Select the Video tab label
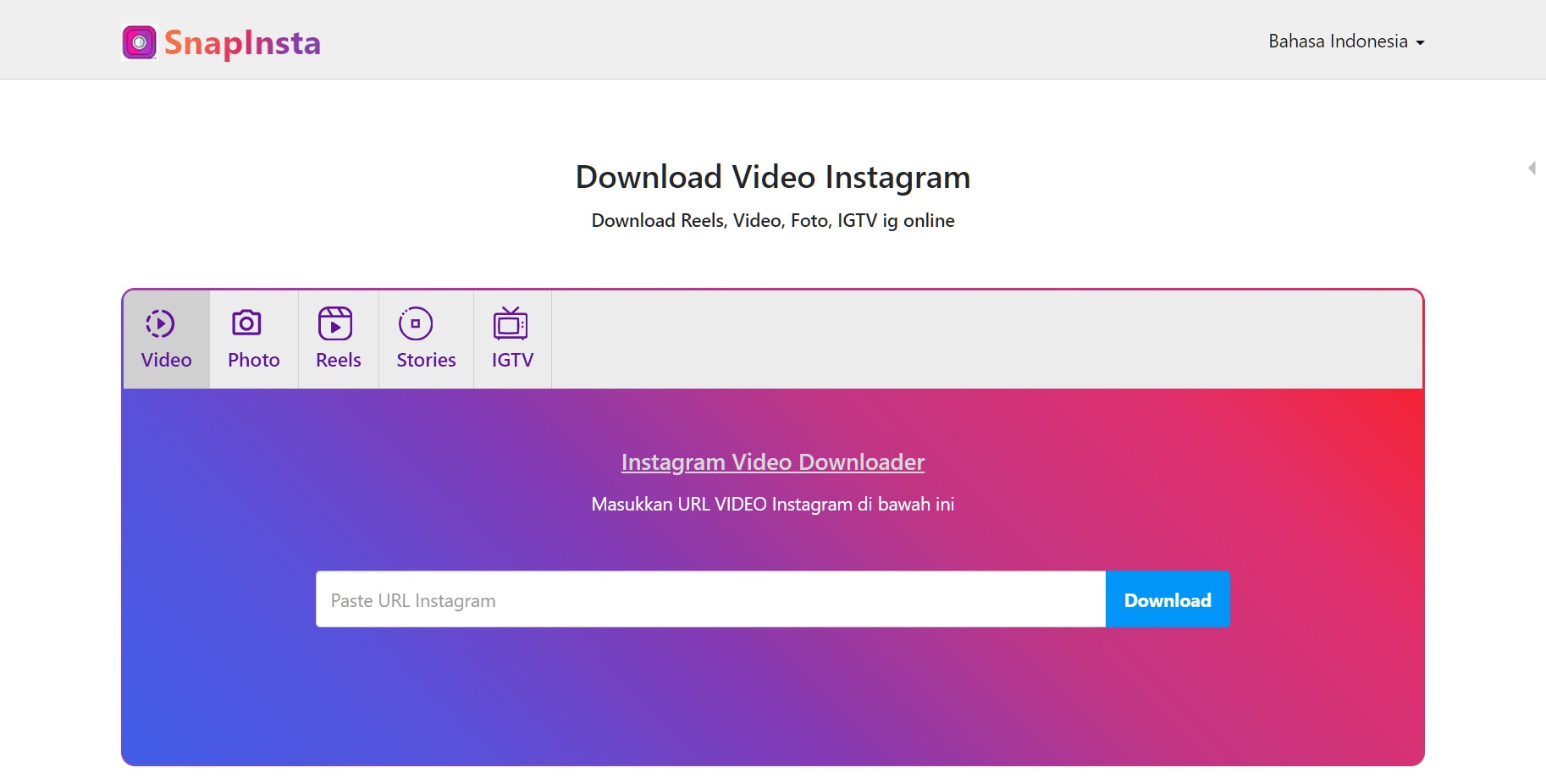Screen dimensions: 1546x784 coord(167,360)
